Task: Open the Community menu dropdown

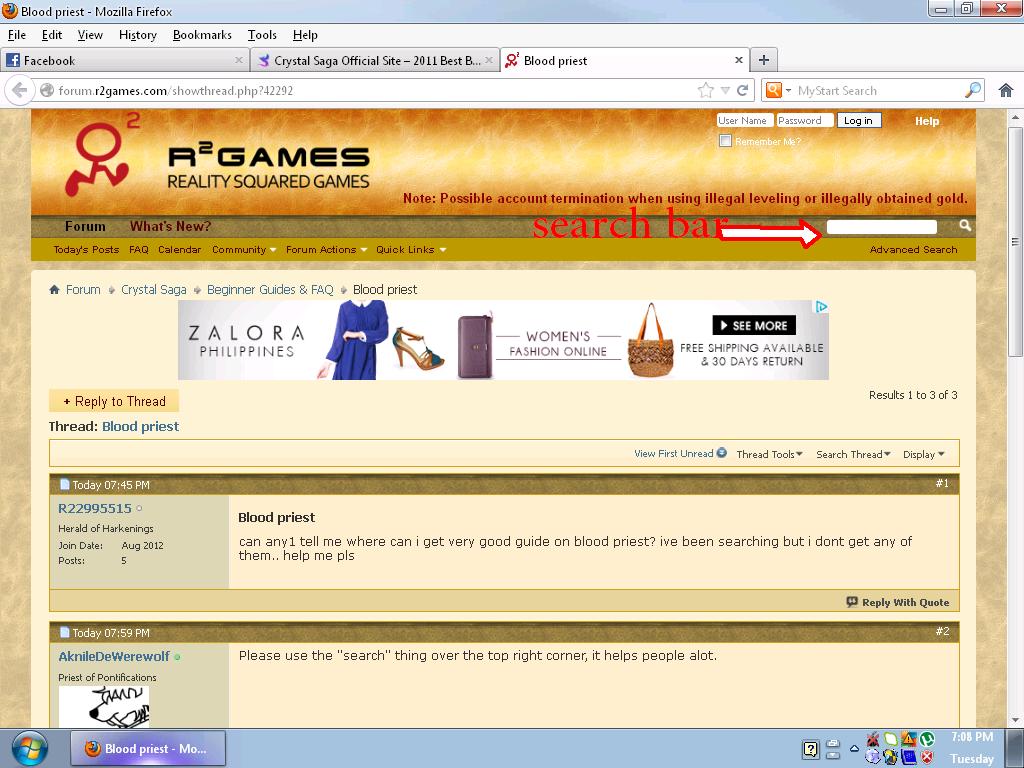Action: tap(243, 250)
